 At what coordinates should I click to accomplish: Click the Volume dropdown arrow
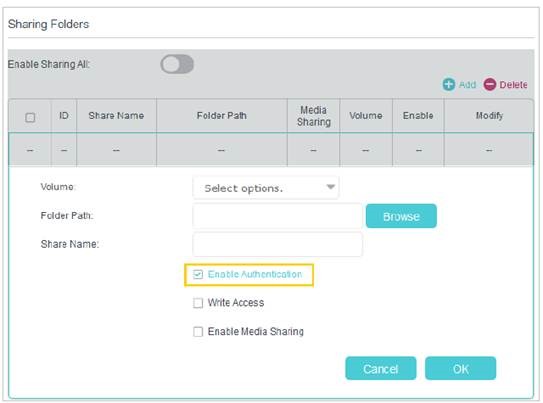(330, 187)
